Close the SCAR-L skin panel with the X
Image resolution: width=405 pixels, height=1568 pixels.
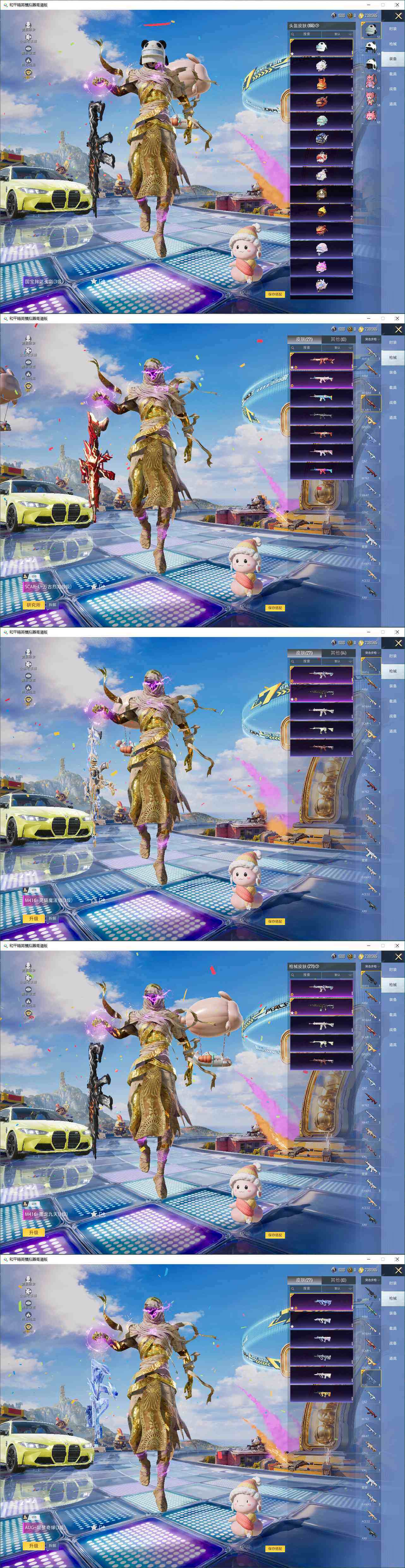pyautogui.click(x=399, y=329)
